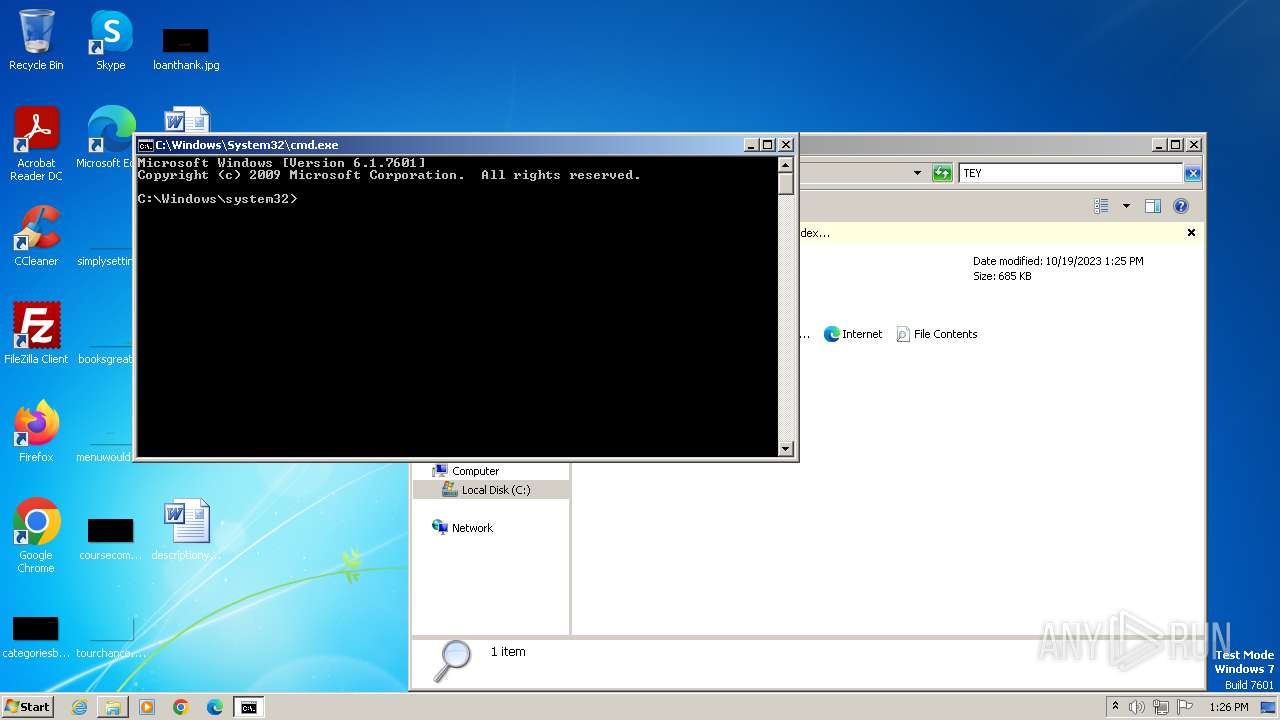Launch CCleaner from the desktop
This screenshot has width=1280, height=720.
click(x=36, y=236)
